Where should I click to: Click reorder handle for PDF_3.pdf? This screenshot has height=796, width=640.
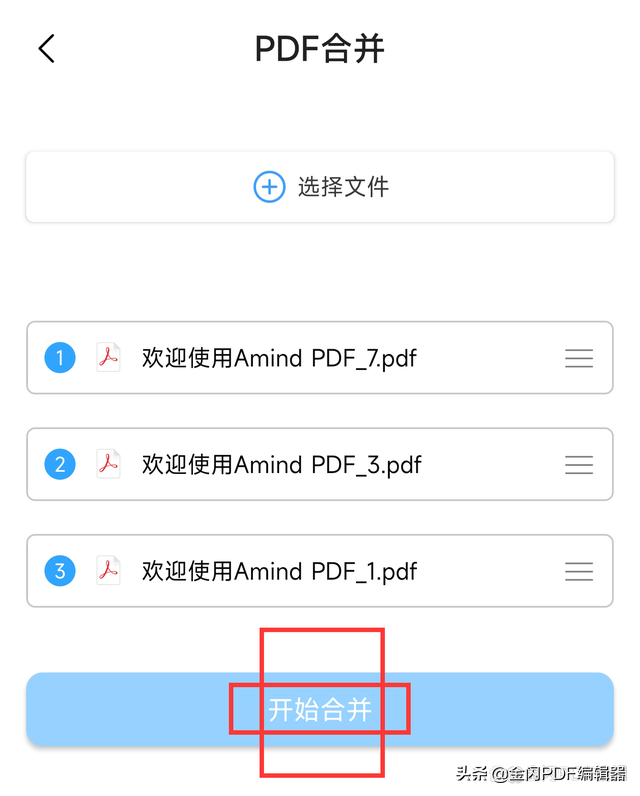pyautogui.click(x=579, y=465)
